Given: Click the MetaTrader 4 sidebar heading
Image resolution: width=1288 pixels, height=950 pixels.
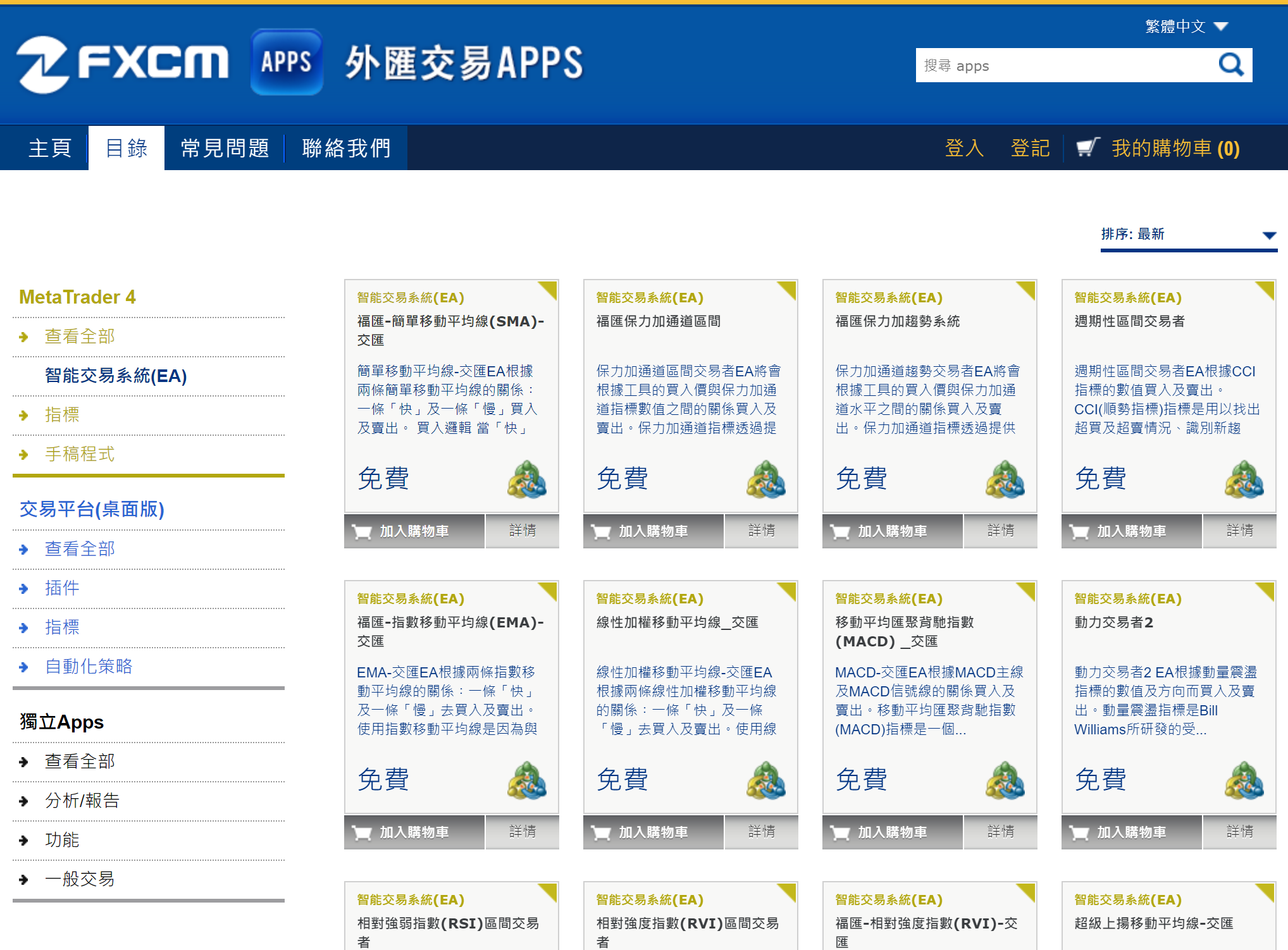Looking at the screenshot, I should [77, 297].
